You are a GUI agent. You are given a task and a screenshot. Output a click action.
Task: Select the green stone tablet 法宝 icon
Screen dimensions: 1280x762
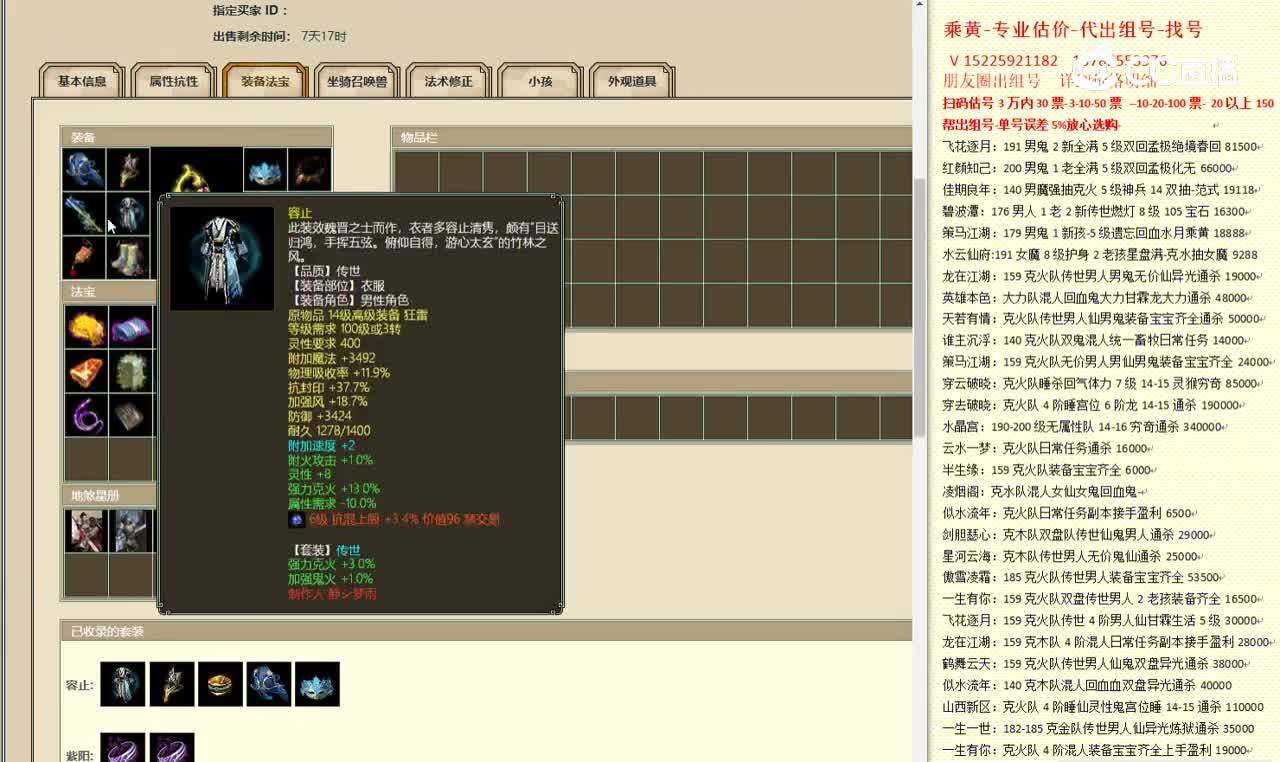pyautogui.click(x=131, y=371)
